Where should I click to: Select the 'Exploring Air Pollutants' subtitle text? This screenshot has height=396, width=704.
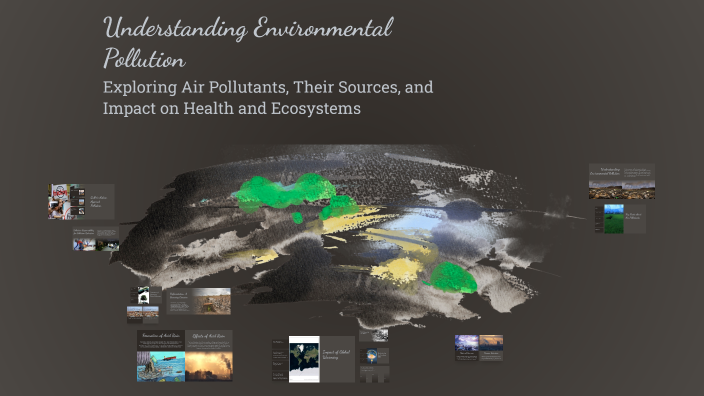268,97
